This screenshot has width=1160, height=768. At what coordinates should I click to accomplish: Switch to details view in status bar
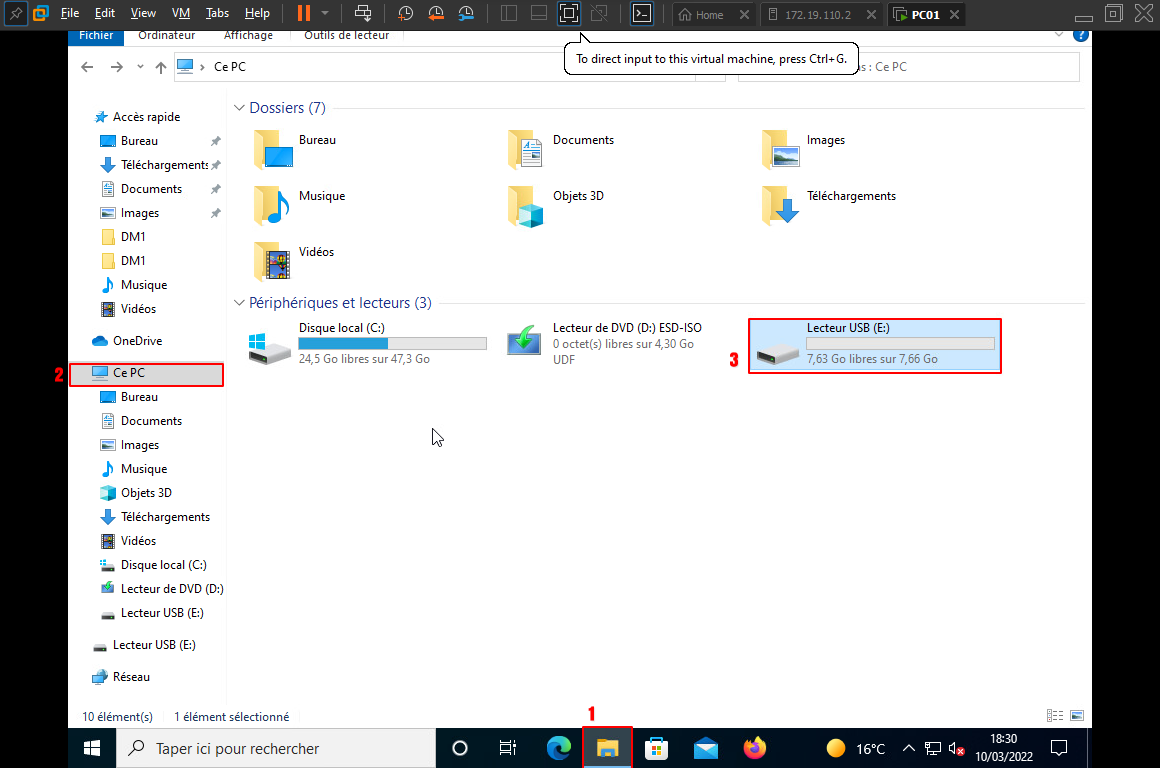tap(1055, 716)
